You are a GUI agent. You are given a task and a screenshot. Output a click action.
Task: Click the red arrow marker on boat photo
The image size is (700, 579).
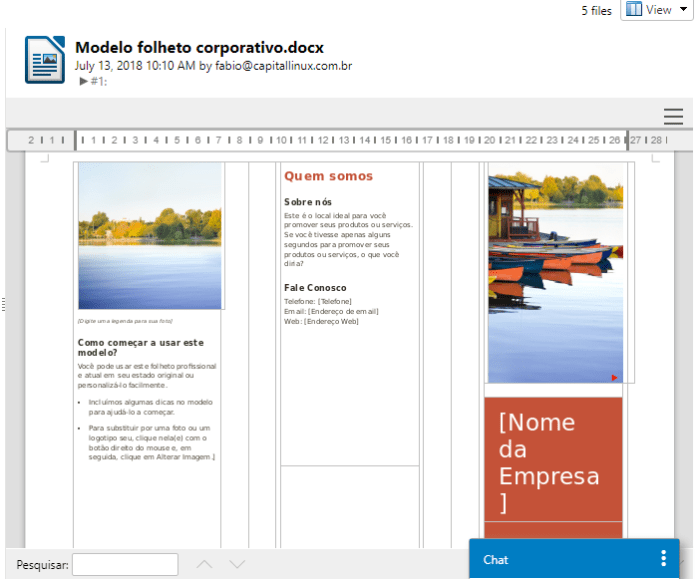(614, 377)
